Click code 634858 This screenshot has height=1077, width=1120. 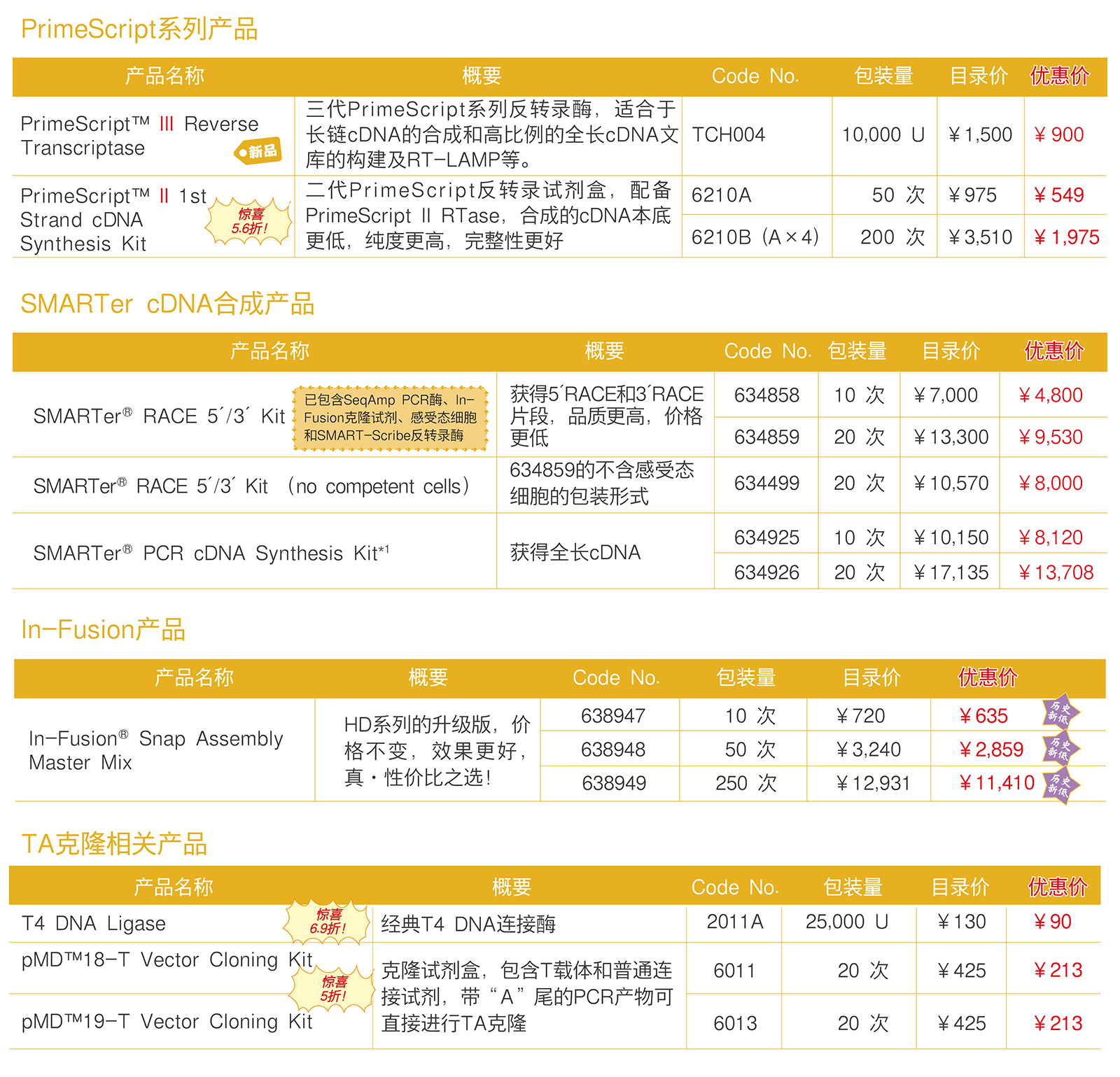[x=766, y=395]
